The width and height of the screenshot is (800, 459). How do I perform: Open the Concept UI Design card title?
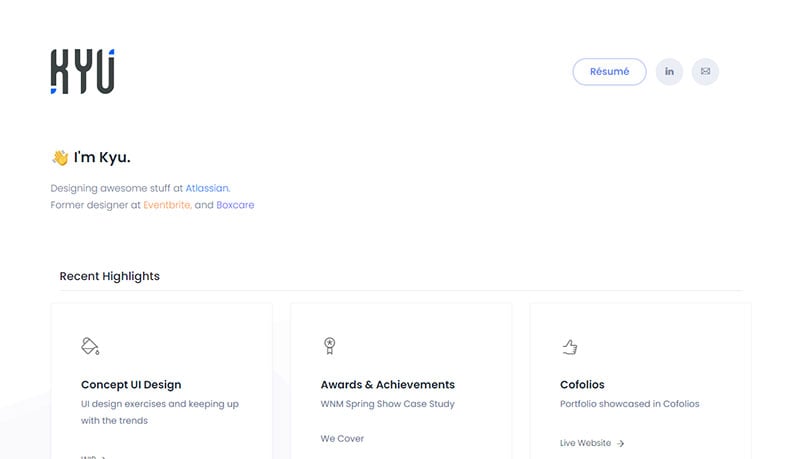click(131, 385)
